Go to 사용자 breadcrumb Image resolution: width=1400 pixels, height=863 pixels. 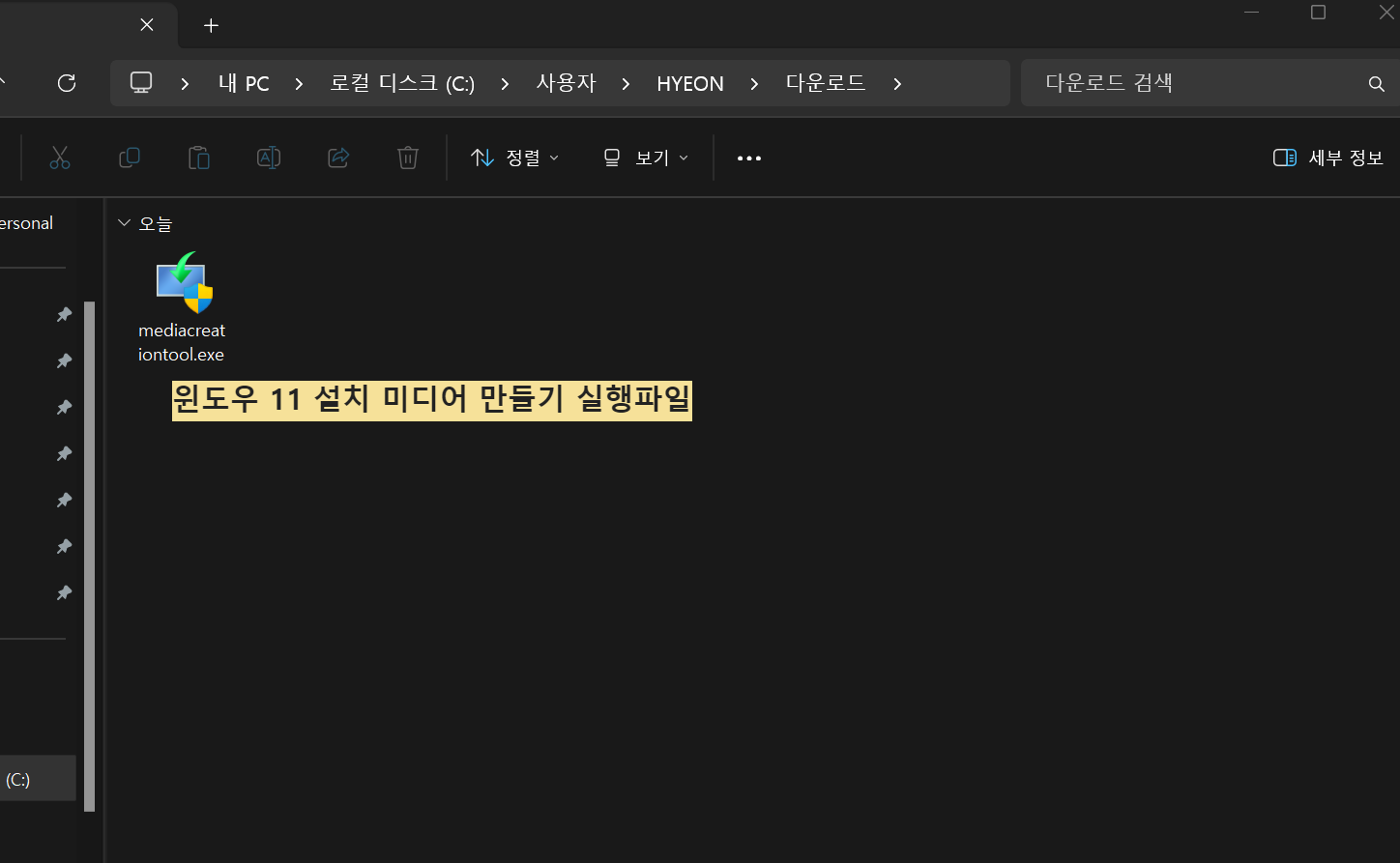[x=567, y=84]
